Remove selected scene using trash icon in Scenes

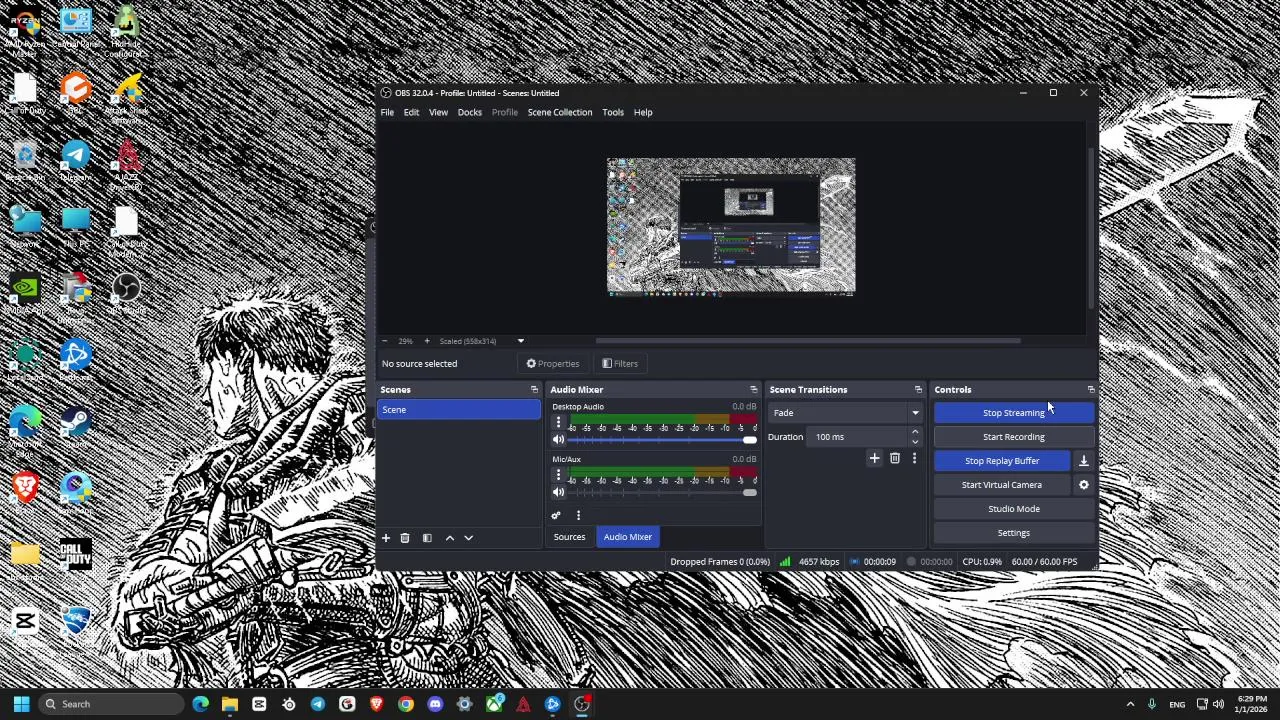click(x=405, y=538)
